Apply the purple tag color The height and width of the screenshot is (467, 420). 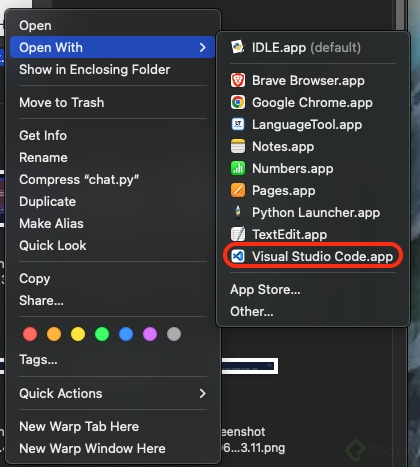click(150, 334)
